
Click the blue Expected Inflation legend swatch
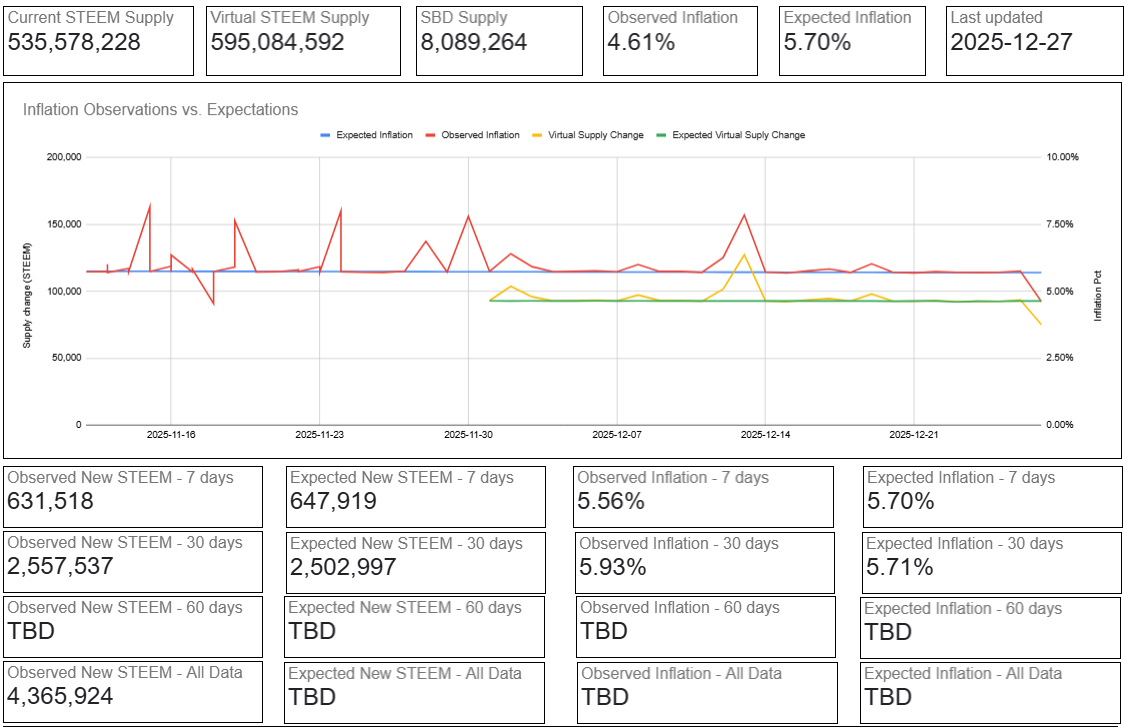325,135
